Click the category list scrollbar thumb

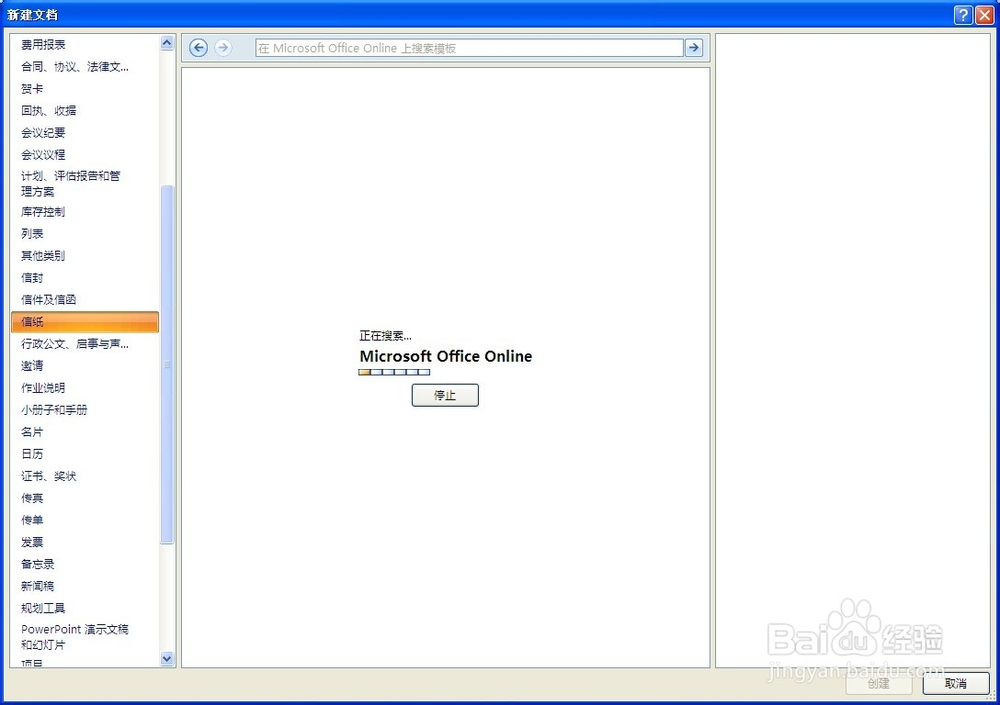point(167,364)
